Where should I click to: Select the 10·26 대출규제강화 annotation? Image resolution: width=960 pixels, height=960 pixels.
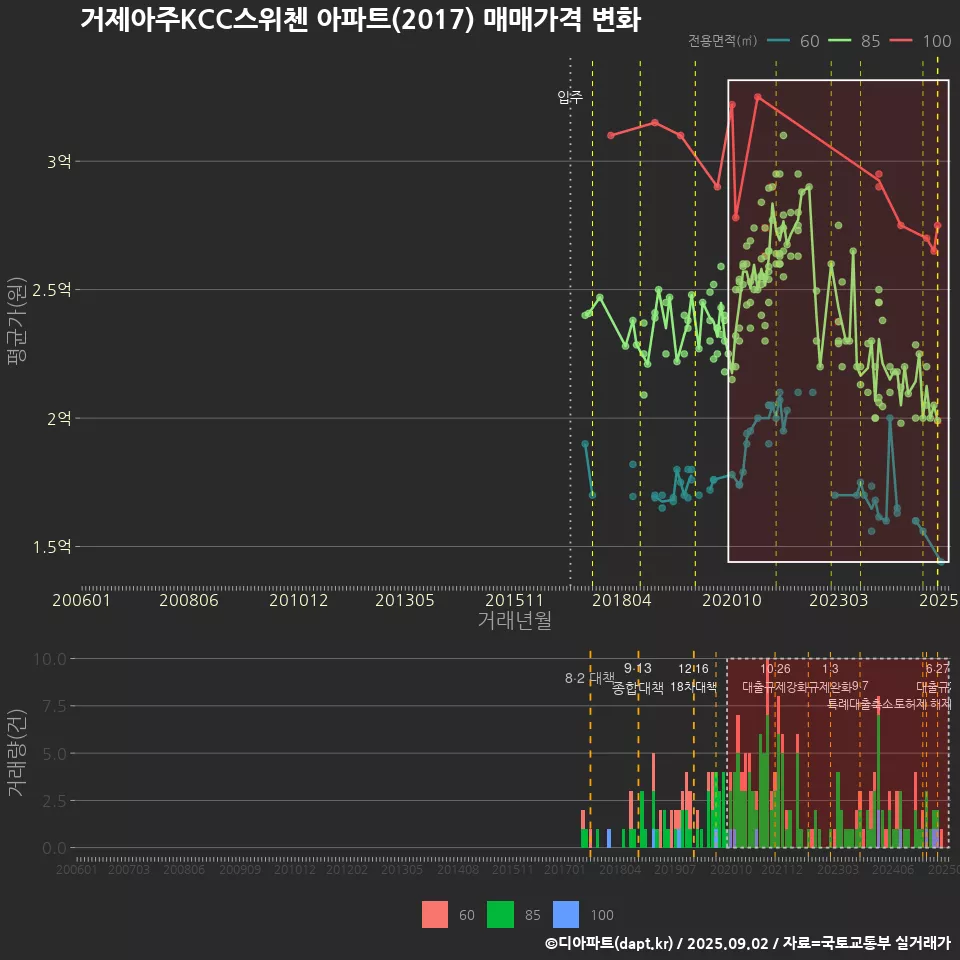click(x=775, y=678)
